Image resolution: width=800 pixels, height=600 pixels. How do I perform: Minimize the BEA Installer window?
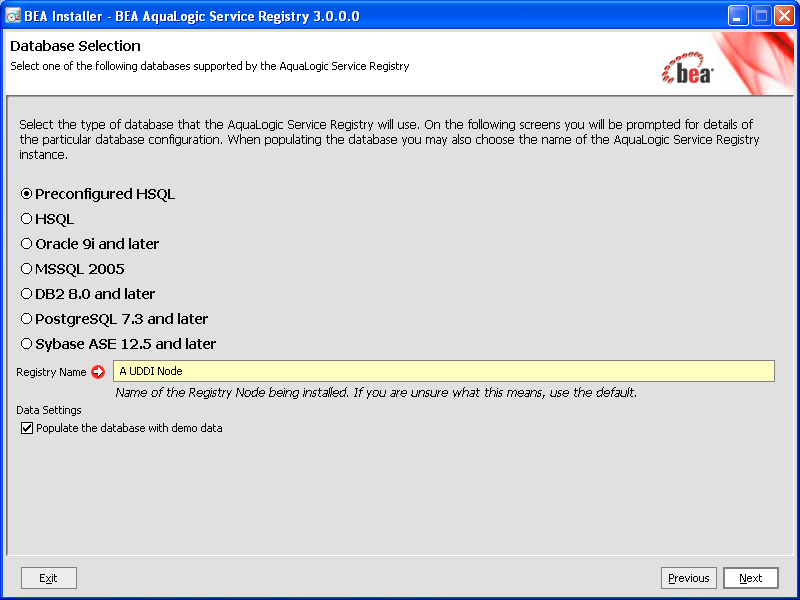pyautogui.click(x=738, y=16)
